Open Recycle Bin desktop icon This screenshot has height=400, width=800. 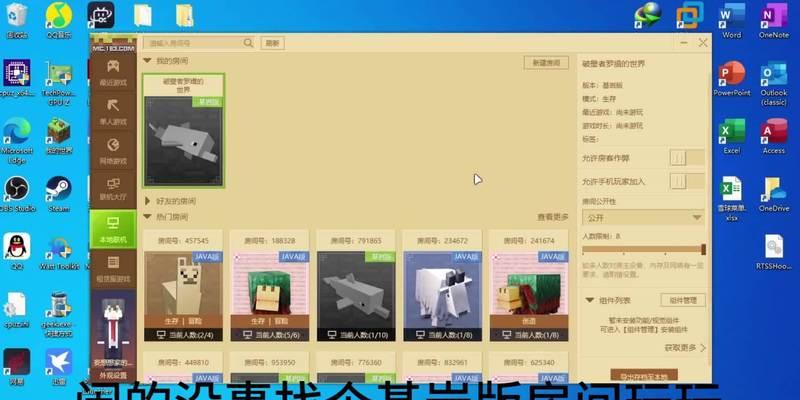[x=17, y=21]
